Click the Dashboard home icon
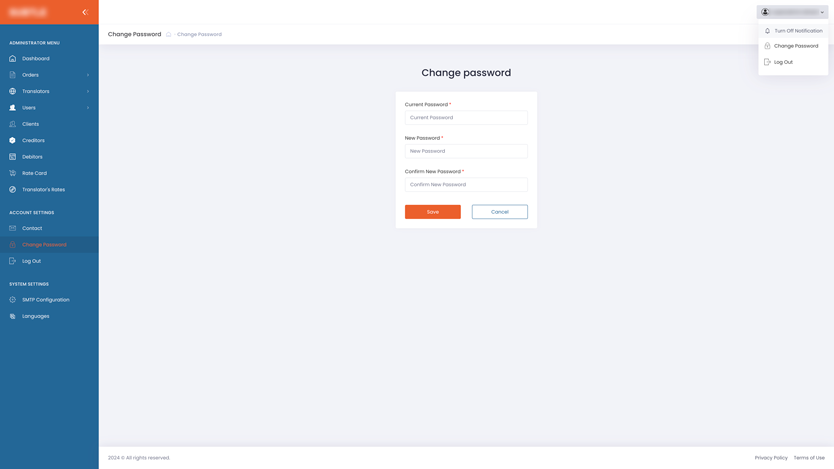The height and width of the screenshot is (469, 834). (x=13, y=59)
